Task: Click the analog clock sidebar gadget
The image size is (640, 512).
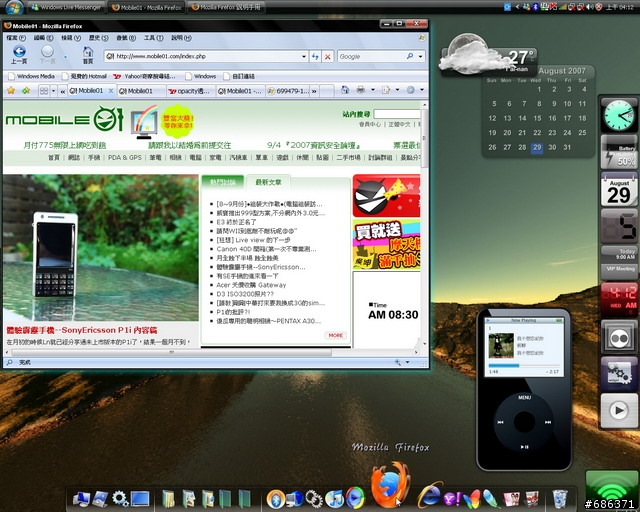Action: 619,115
